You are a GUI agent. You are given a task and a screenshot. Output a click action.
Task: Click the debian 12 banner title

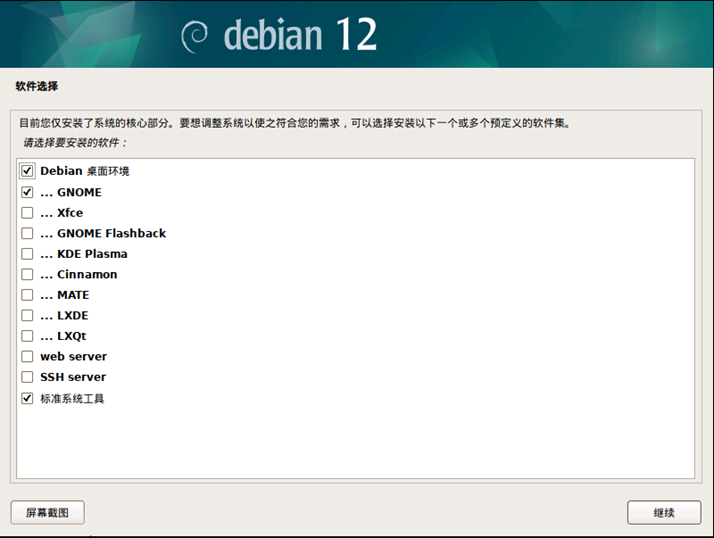point(300,35)
